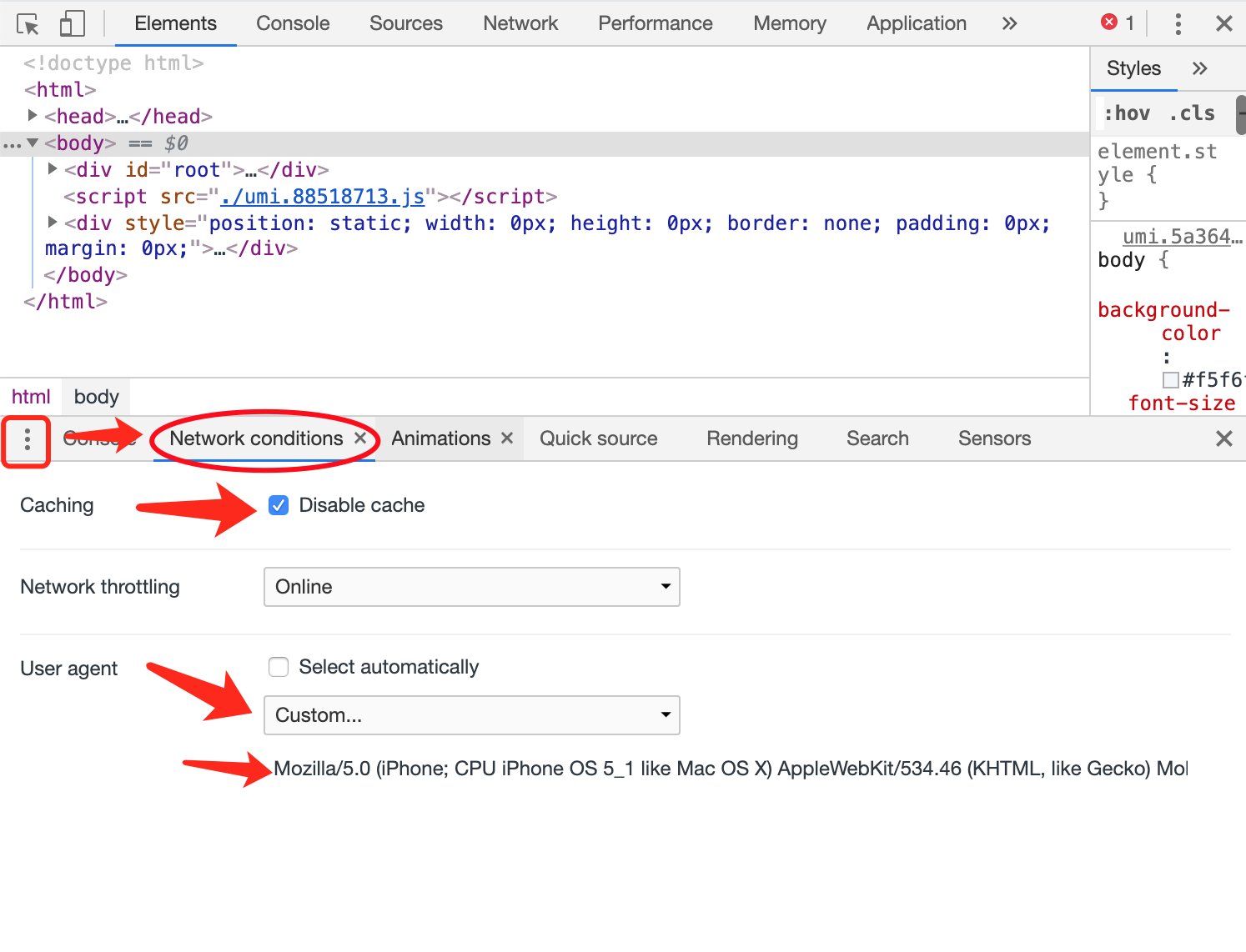Open the Network tab
Image resolution: width=1246 pixels, height=952 pixels.
(520, 23)
